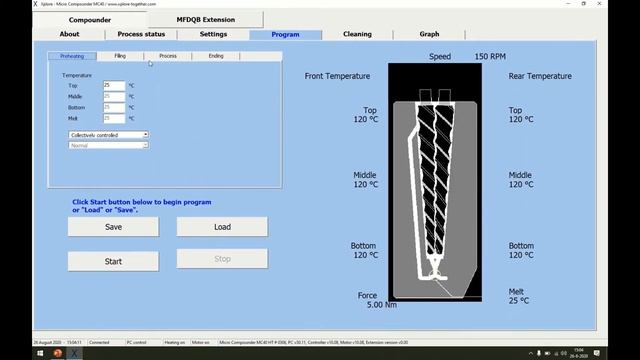Switch to the Compounder main tab

point(90,20)
